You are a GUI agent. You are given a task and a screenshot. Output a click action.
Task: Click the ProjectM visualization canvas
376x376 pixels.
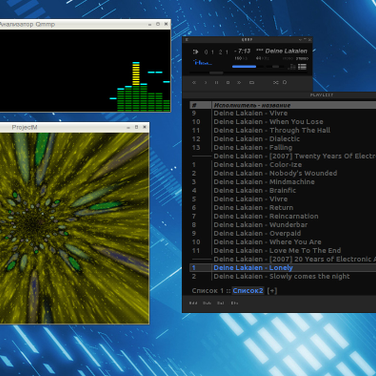pyautogui.click(x=74, y=228)
